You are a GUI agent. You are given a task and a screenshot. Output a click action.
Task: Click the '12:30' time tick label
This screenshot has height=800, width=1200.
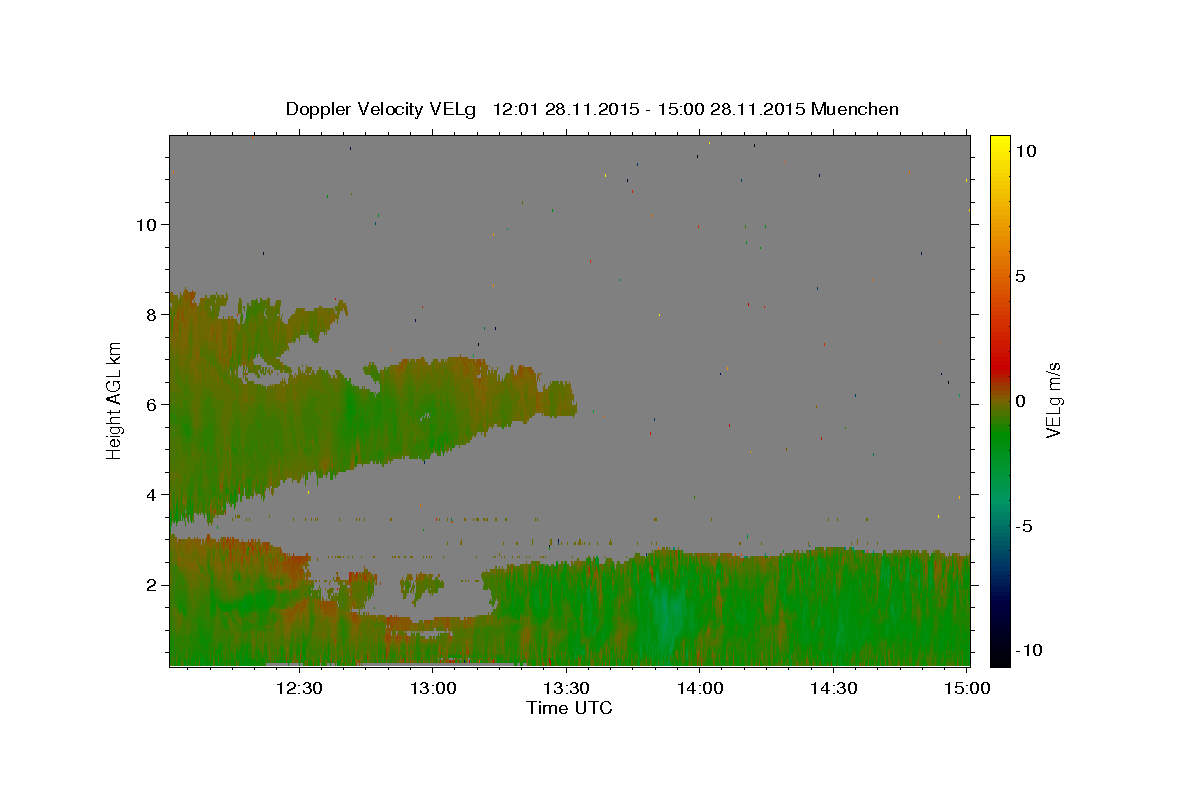299,688
